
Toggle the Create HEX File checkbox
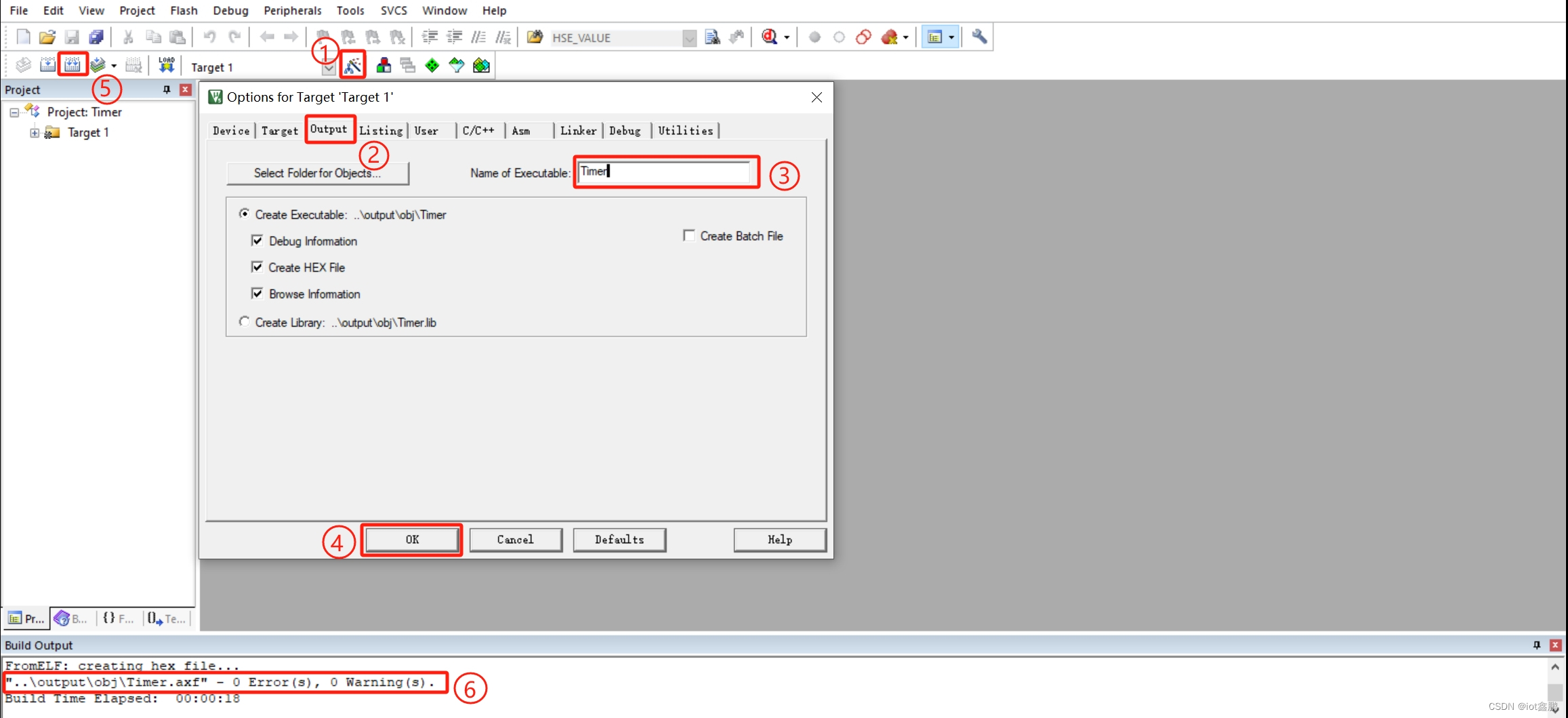[257, 267]
